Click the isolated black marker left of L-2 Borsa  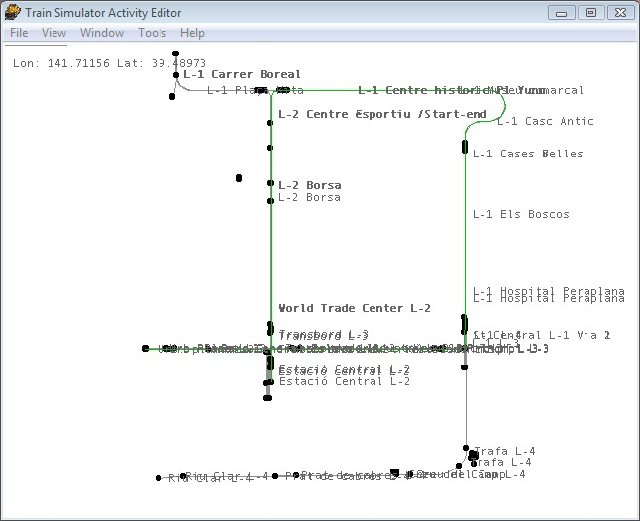click(x=239, y=178)
